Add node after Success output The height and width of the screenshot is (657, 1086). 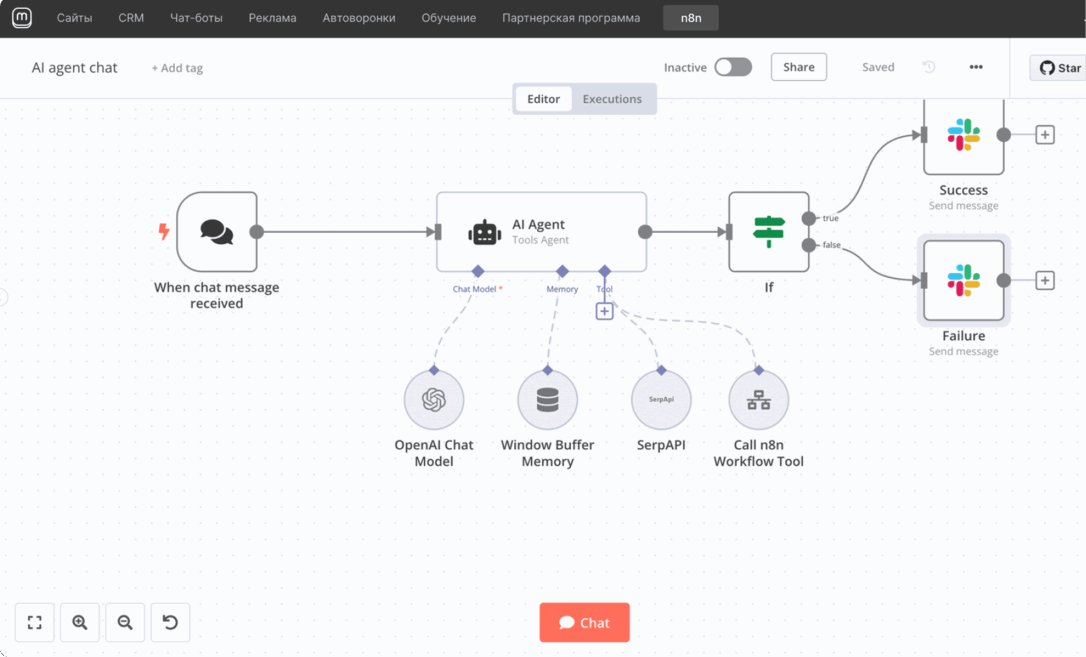[1044, 135]
